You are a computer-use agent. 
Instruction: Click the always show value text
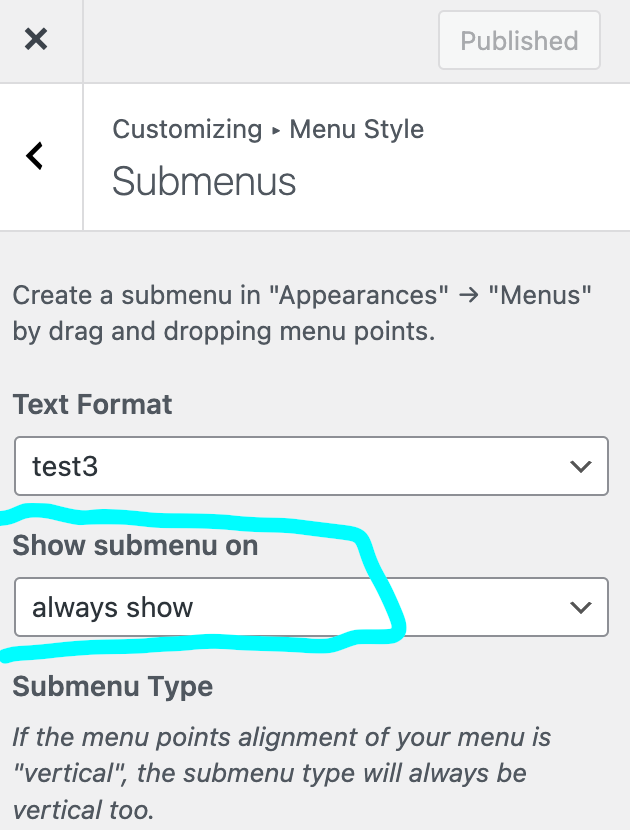(112, 607)
